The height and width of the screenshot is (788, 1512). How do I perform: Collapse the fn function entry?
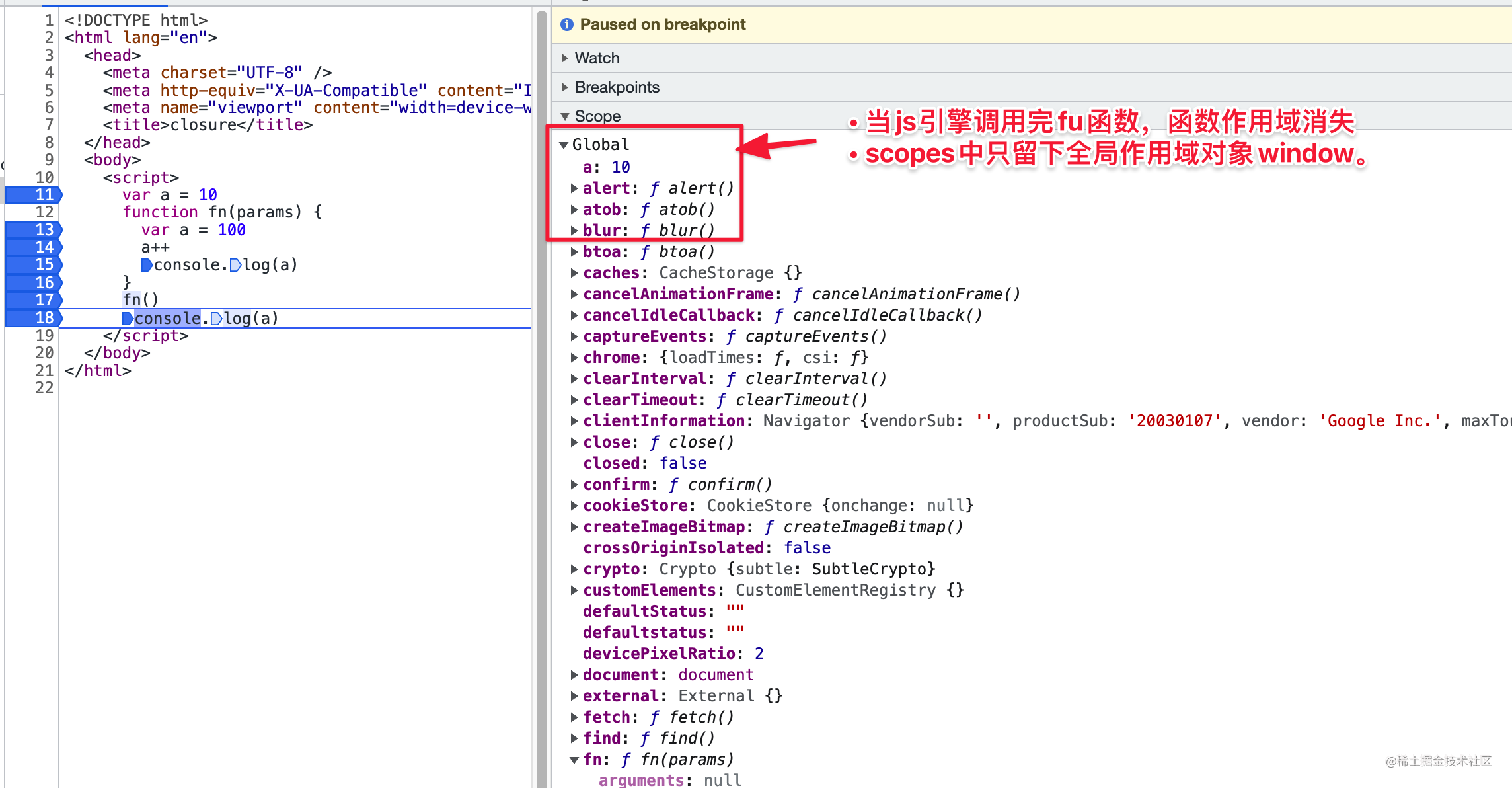574,760
